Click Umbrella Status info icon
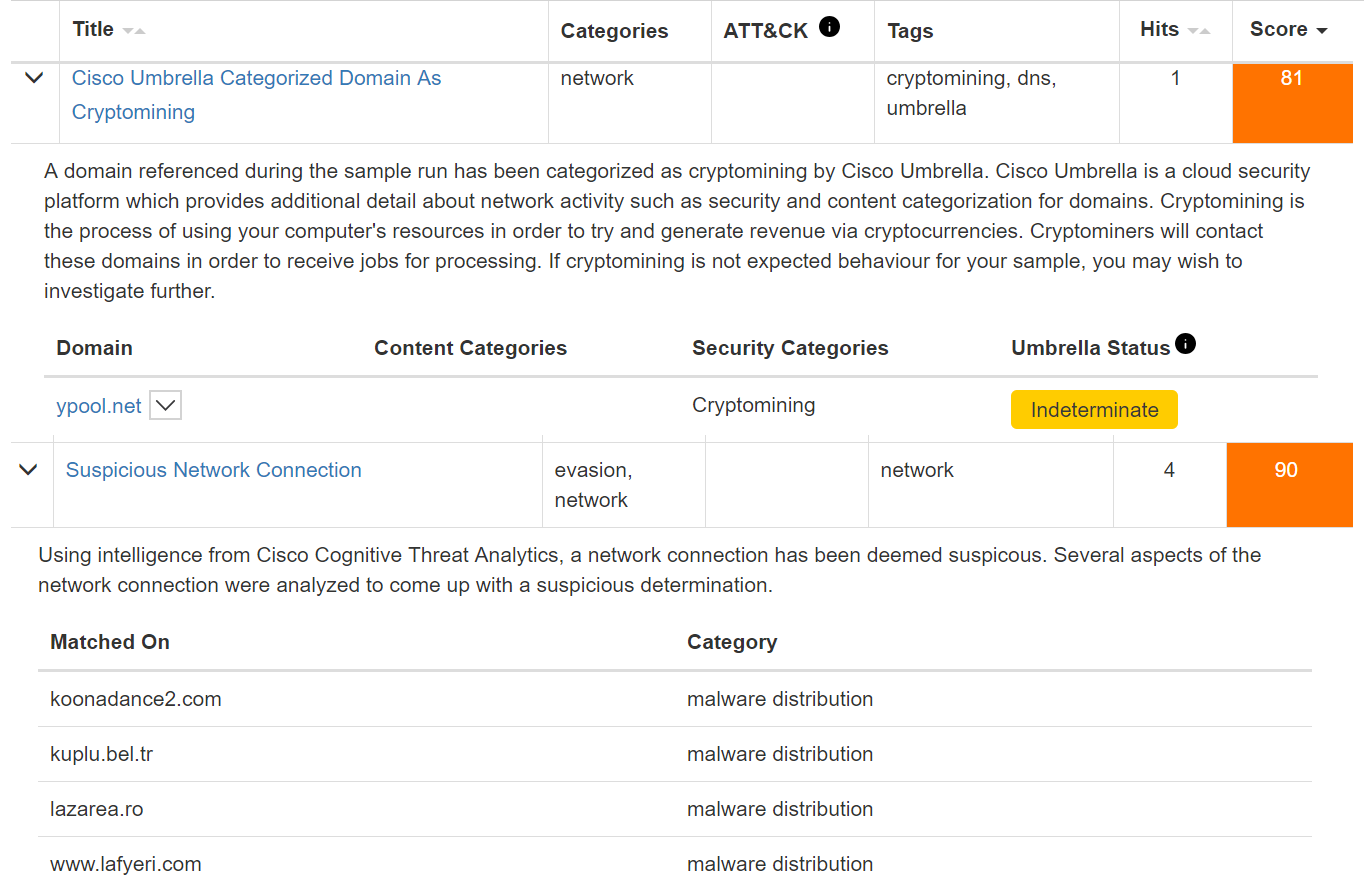 click(1186, 345)
